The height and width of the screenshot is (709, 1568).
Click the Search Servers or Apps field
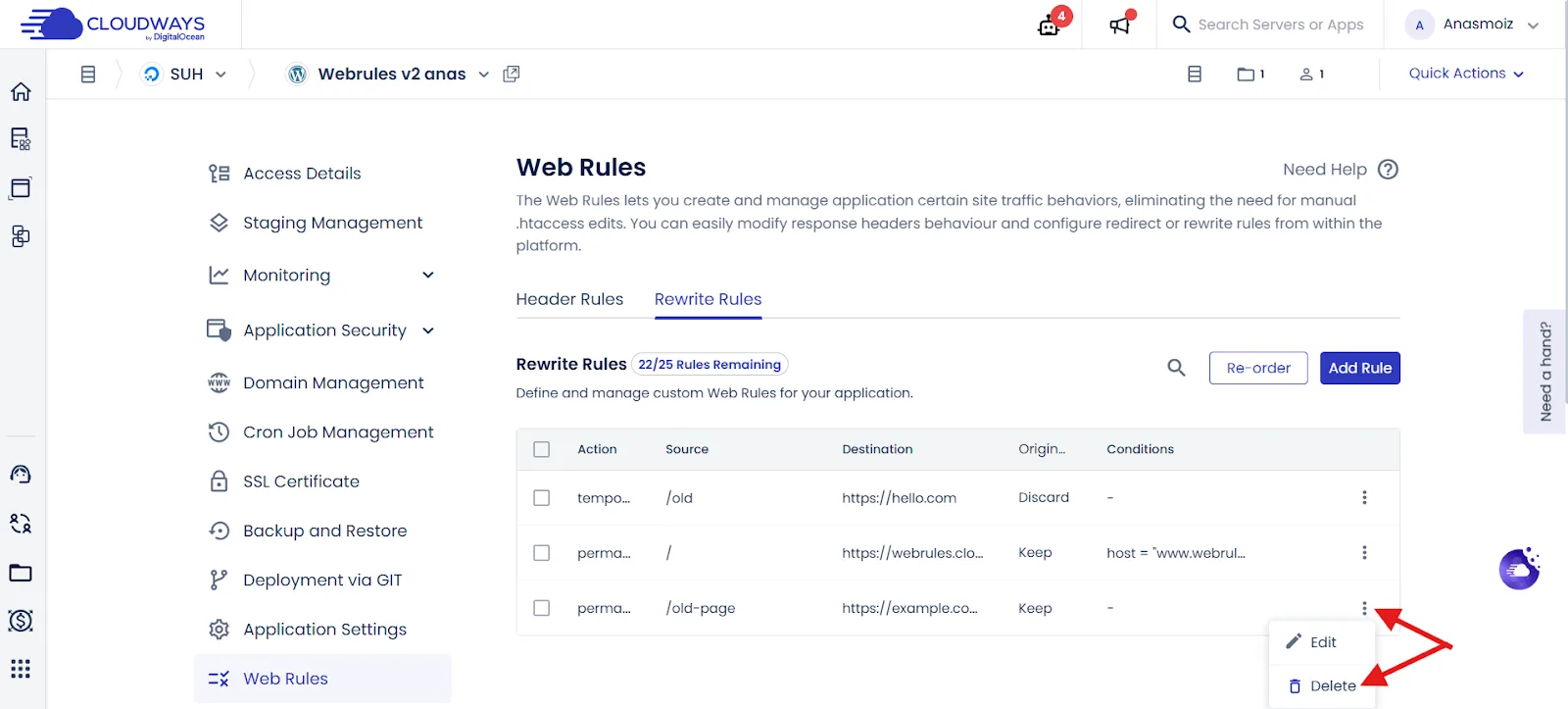pyautogui.click(x=1280, y=25)
